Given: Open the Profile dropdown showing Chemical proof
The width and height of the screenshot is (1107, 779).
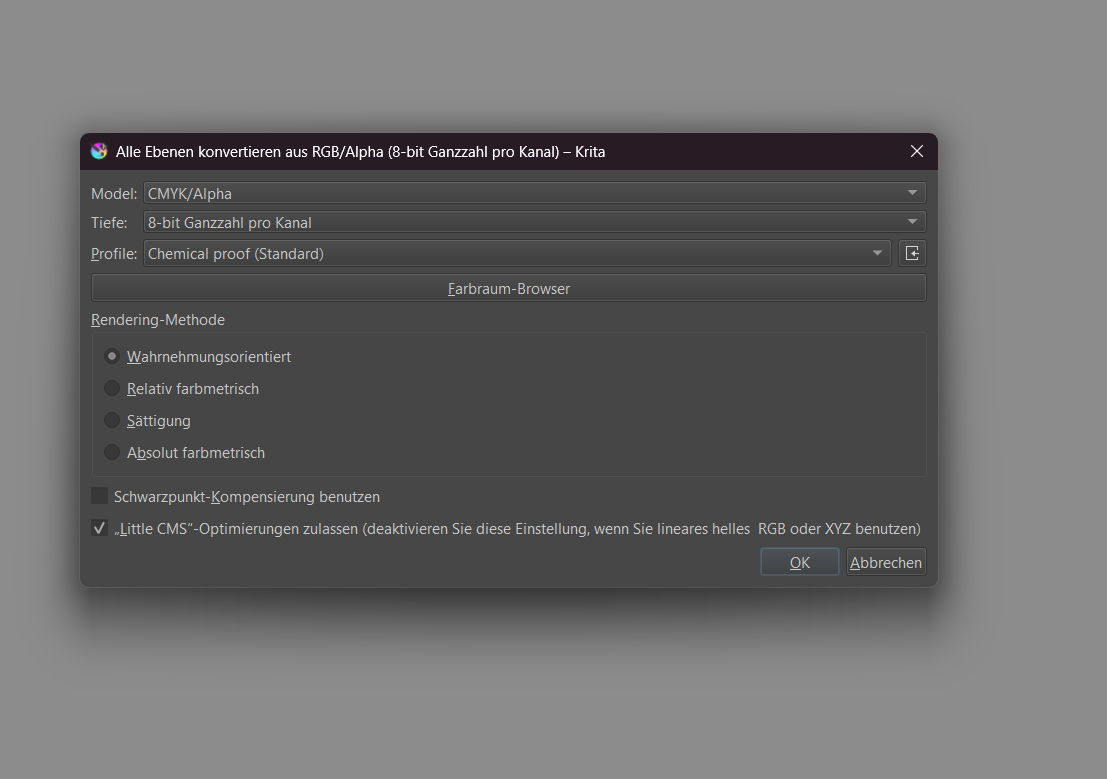Looking at the screenshot, I should pyautogui.click(x=517, y=254).
